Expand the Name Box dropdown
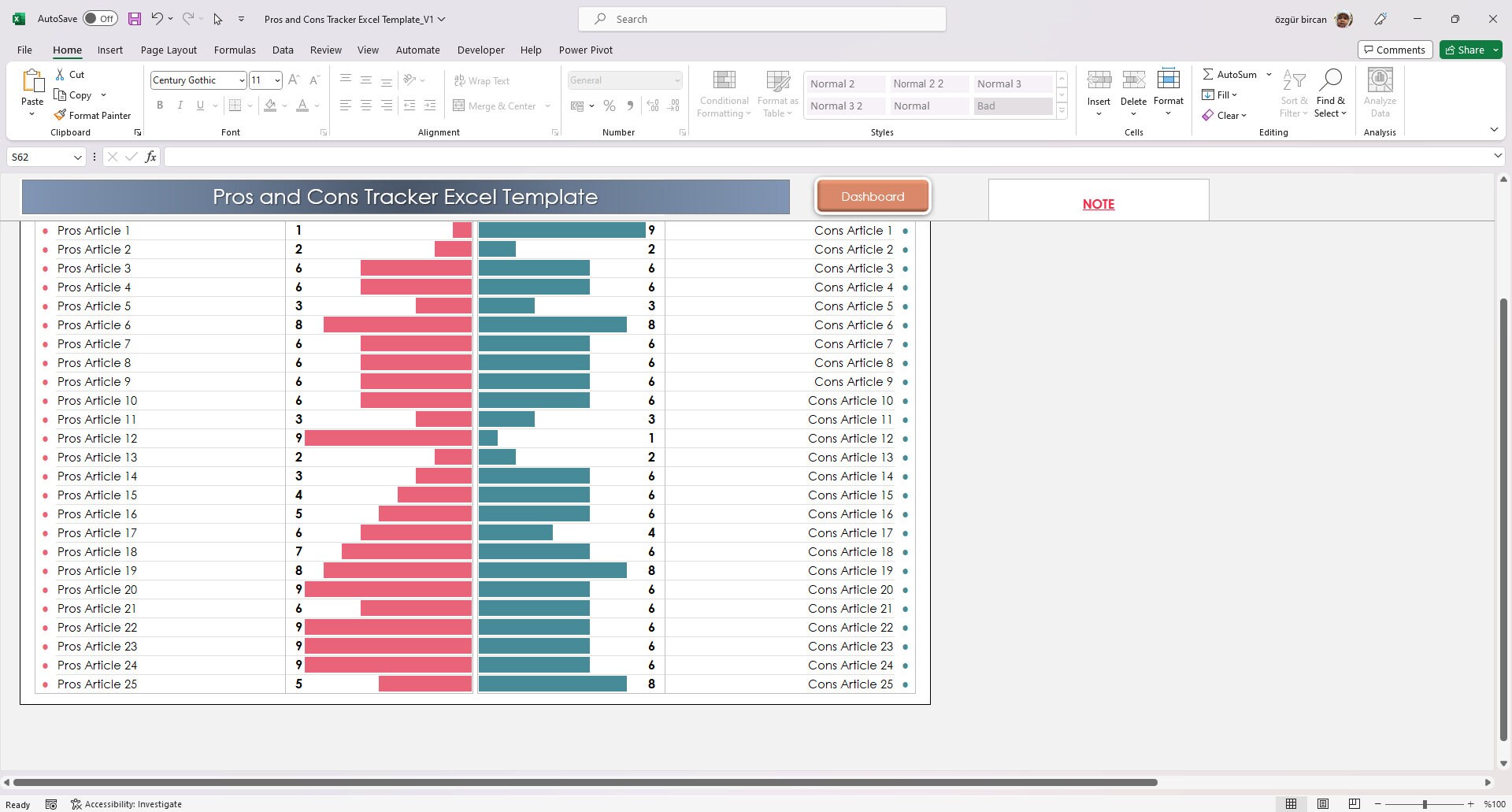 (x=77, y=158)
